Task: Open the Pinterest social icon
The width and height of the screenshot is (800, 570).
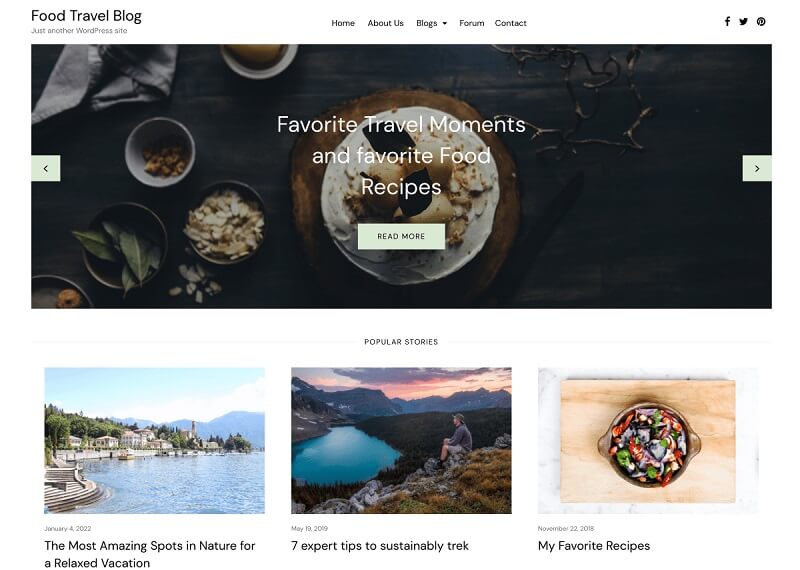Action: [761, 21]
